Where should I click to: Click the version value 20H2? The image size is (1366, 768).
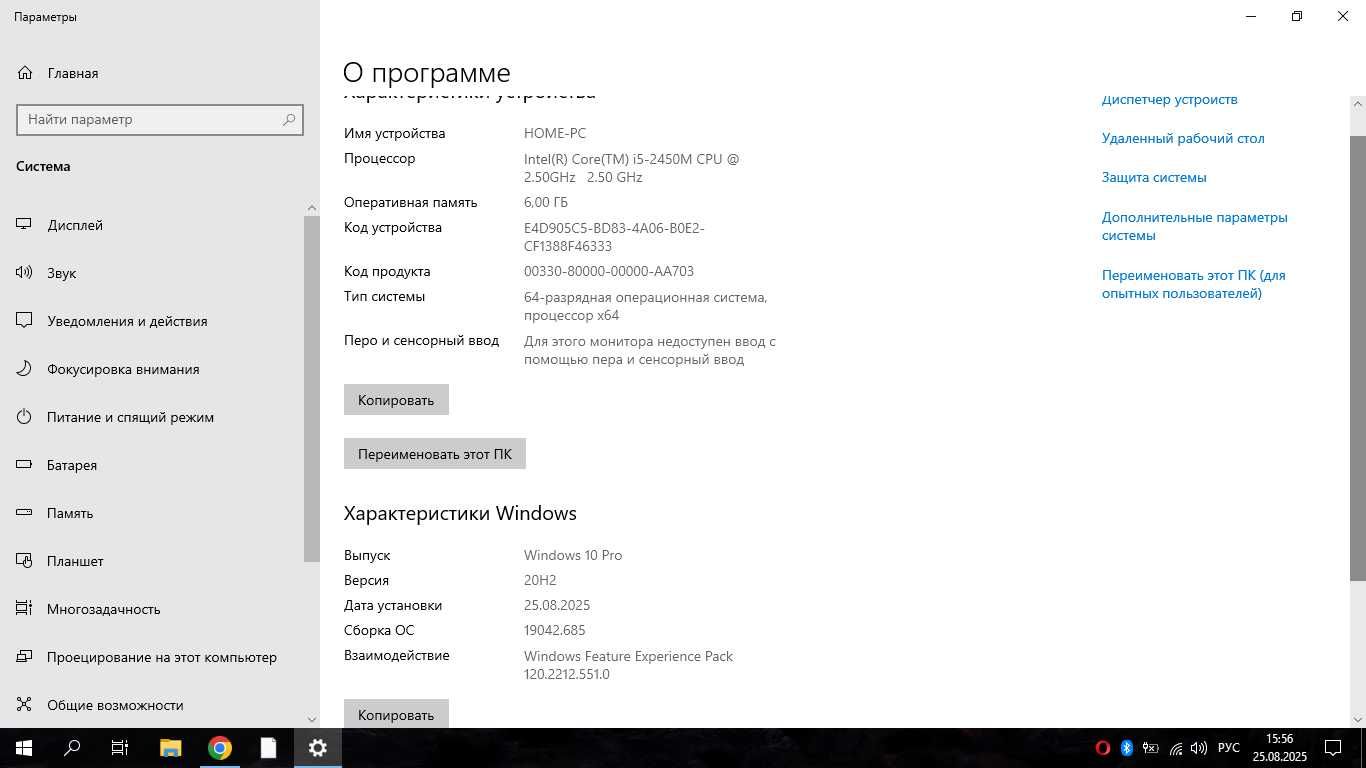coord(540,580)
